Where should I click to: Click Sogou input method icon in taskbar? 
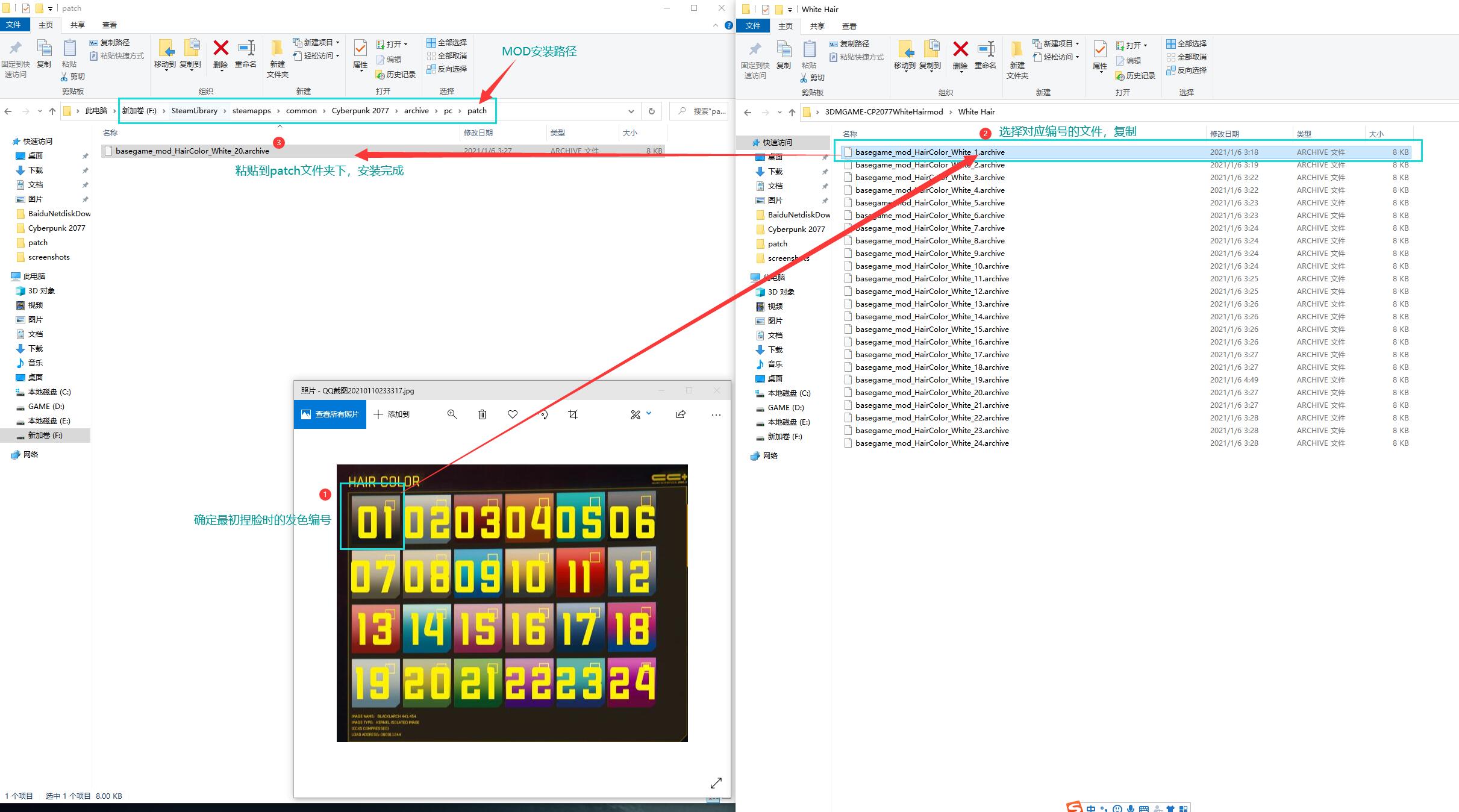pyautogui.click(x=1074, y=808)
